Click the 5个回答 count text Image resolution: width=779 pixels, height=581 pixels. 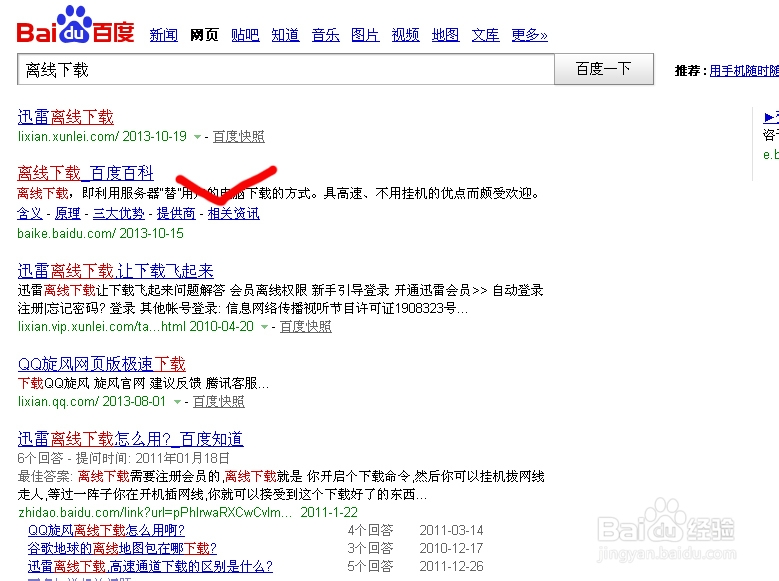[x=371, y=567]
